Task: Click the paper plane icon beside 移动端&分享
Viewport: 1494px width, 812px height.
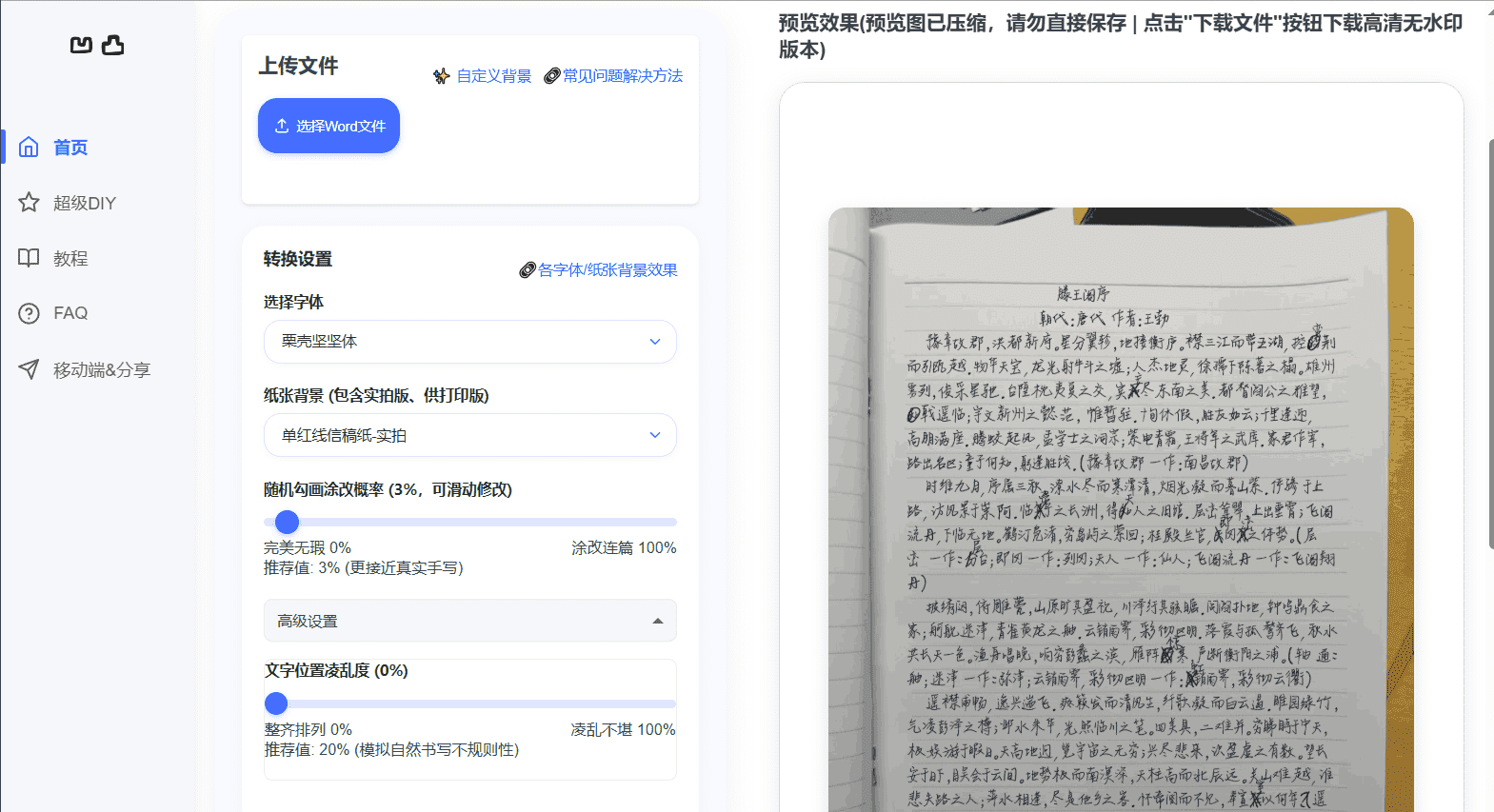Action: (29, 369)
